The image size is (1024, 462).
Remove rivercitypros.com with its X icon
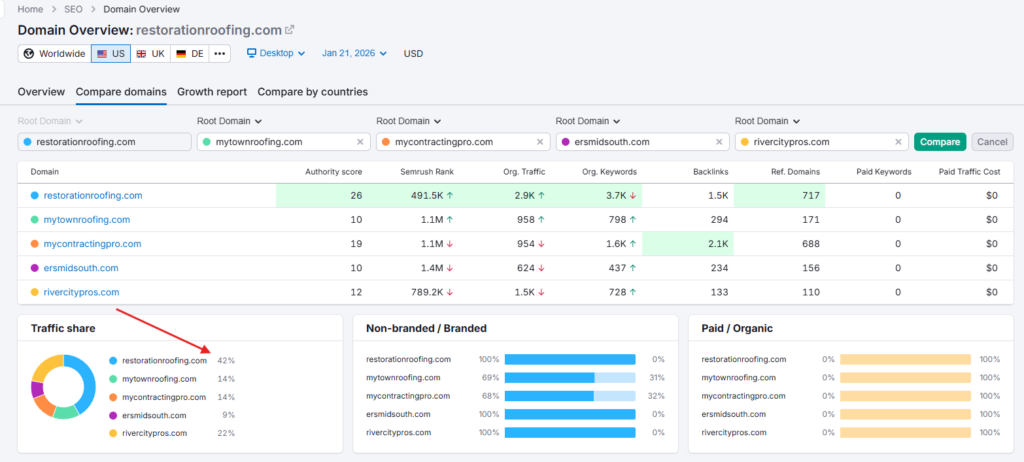899,142
